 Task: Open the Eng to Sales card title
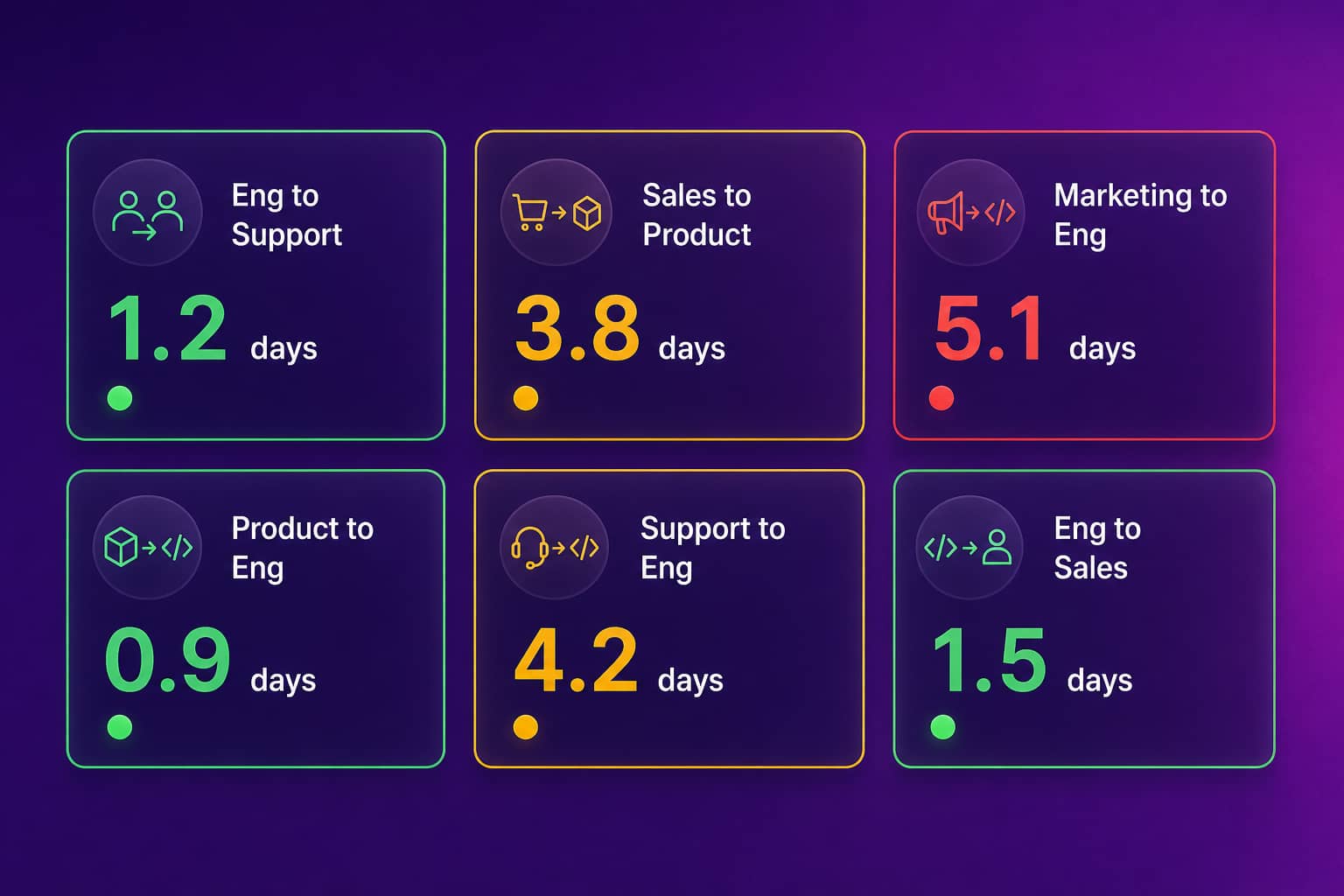click(1097, 548)
